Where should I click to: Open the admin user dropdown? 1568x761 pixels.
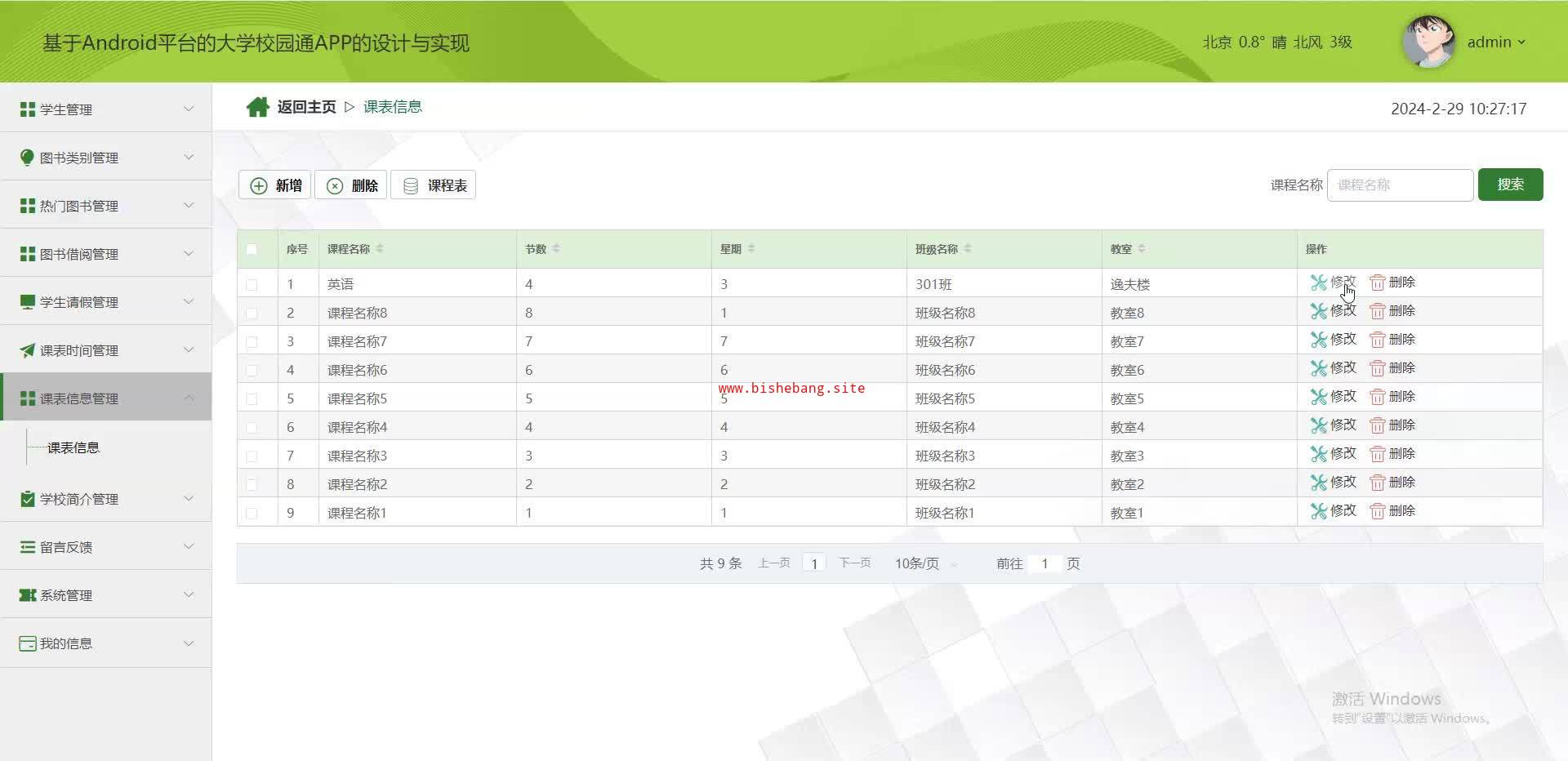pyautogui.click(x=1496, y=42)
